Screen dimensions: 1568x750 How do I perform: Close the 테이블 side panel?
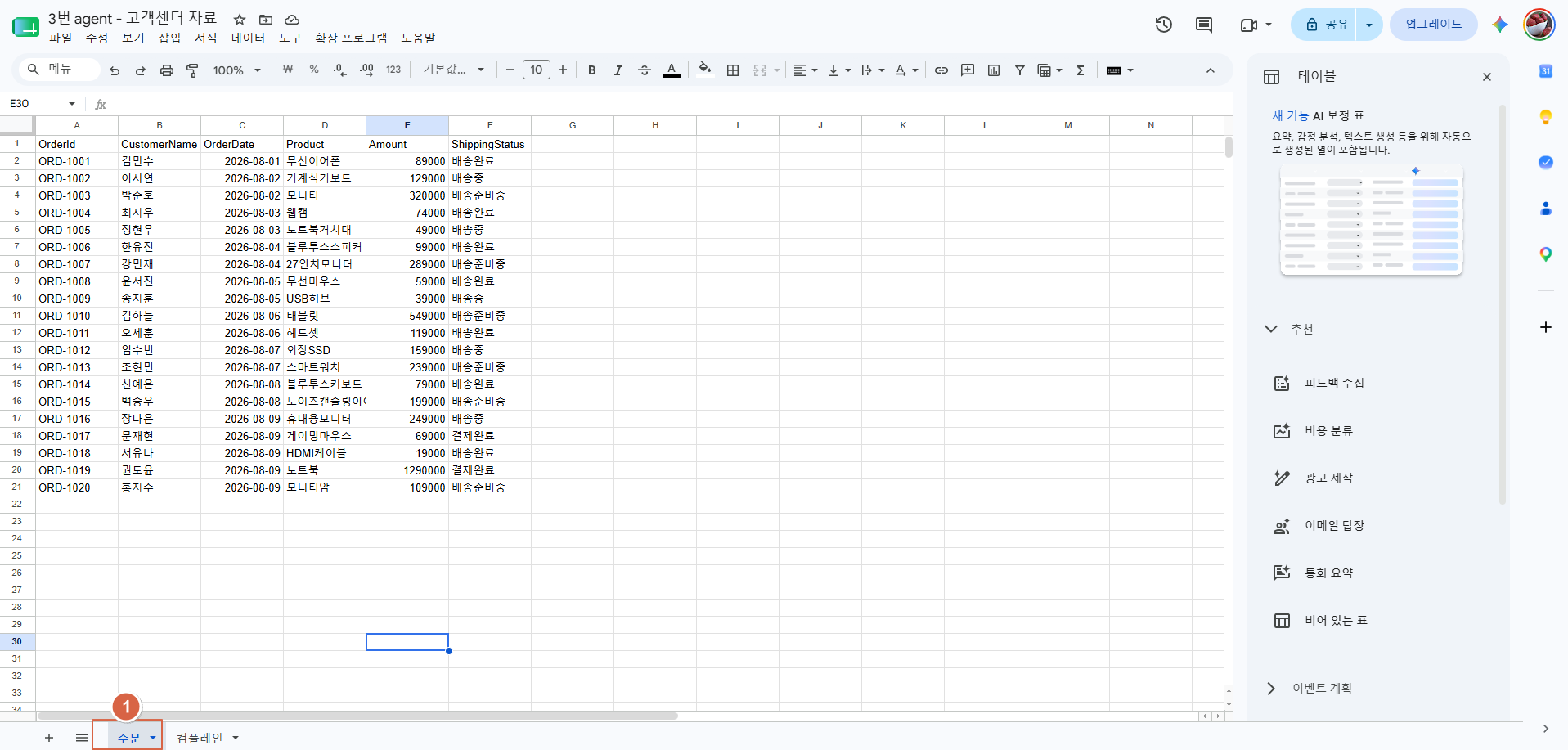[x=1487, y=77]
